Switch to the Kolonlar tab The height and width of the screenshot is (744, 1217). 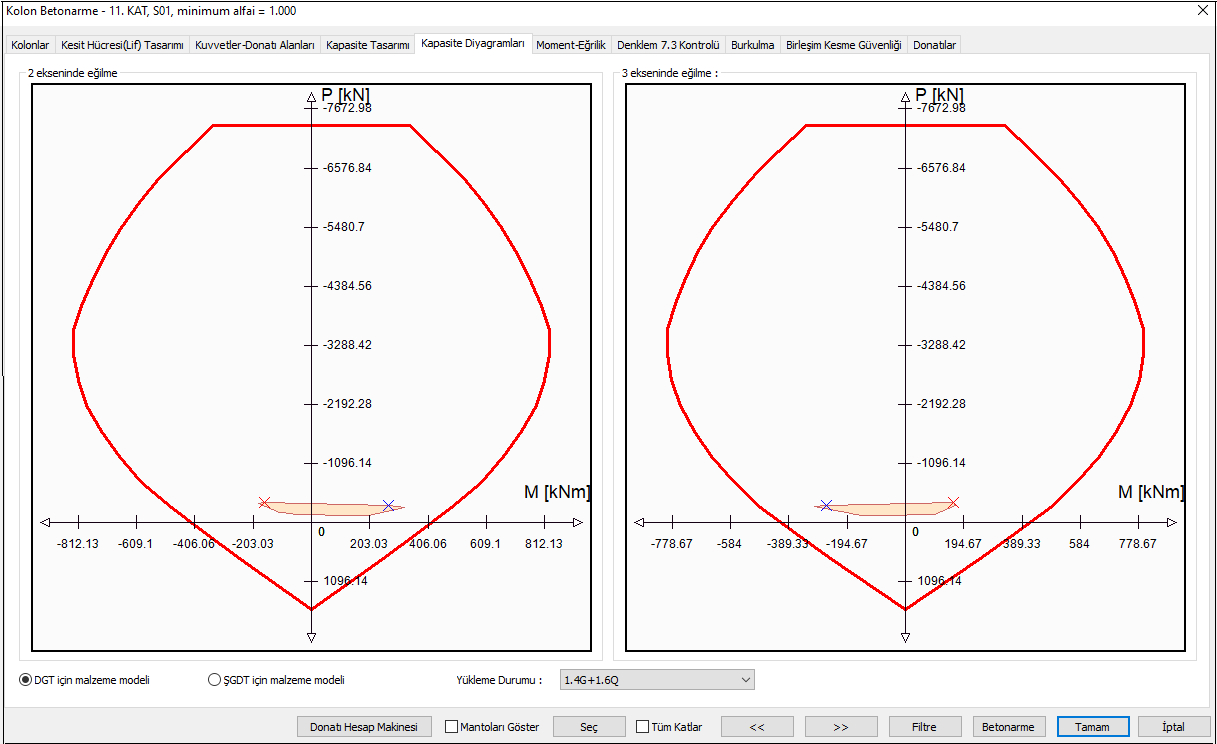pos(30,45)
